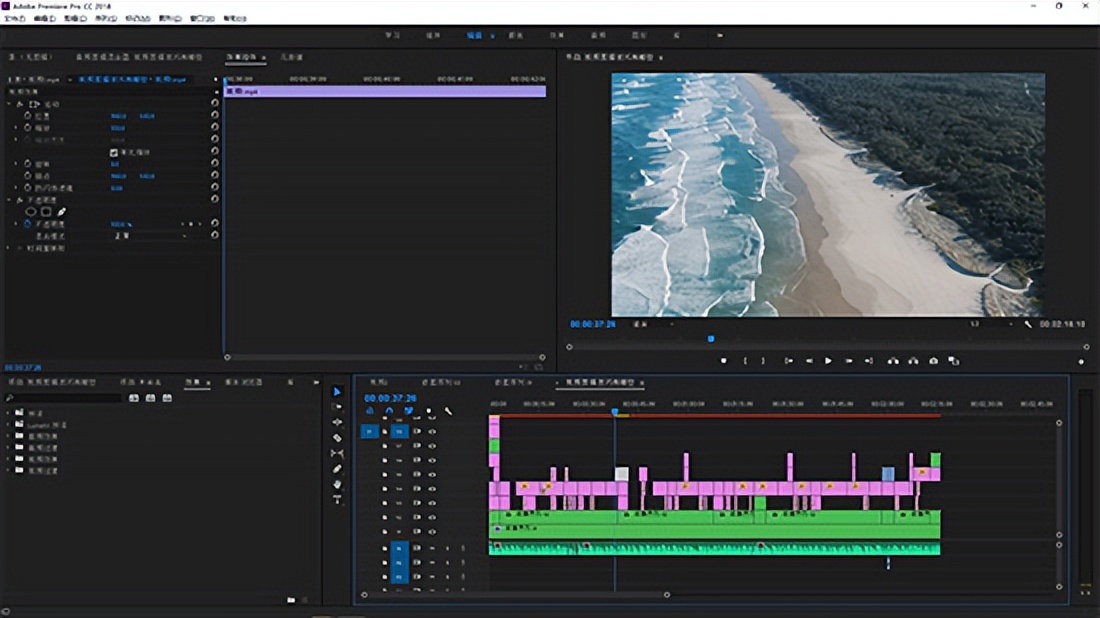Click the Program Monitor scrub bar playhead
The height and width of the screenshot is (618, 1100).
(x=711, y=338)
